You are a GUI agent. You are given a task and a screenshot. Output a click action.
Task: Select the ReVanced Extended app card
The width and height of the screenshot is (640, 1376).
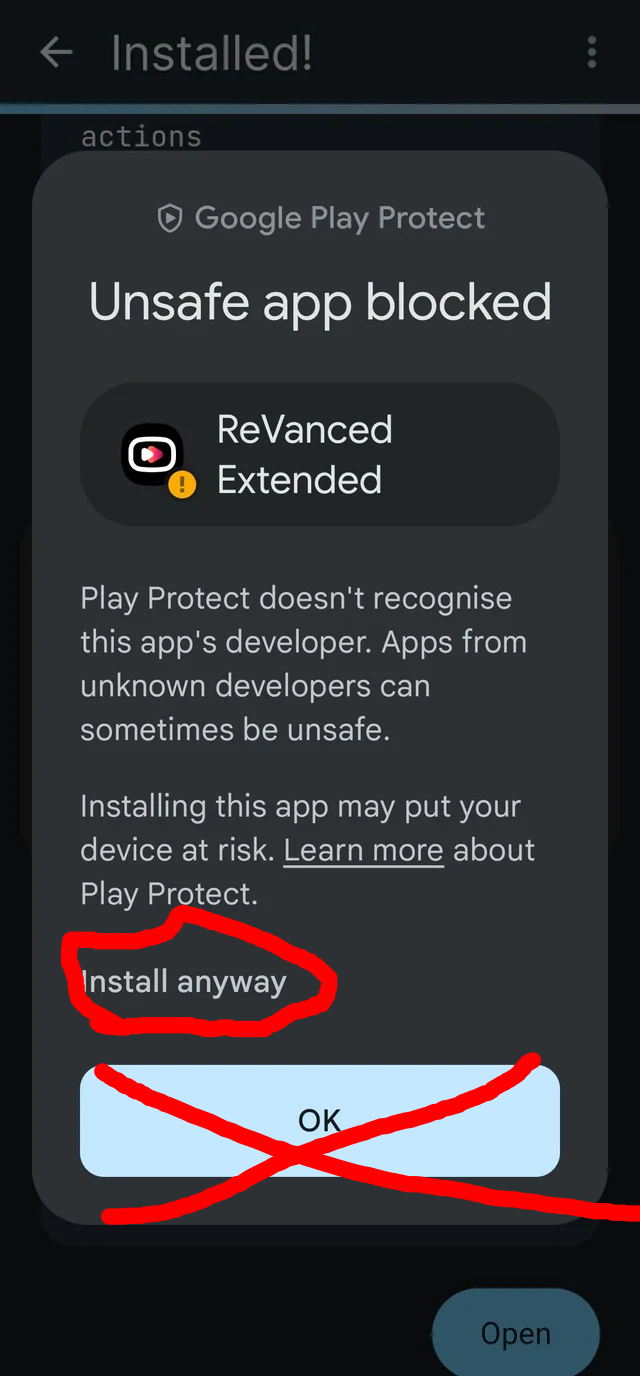[x=320, y=455]
